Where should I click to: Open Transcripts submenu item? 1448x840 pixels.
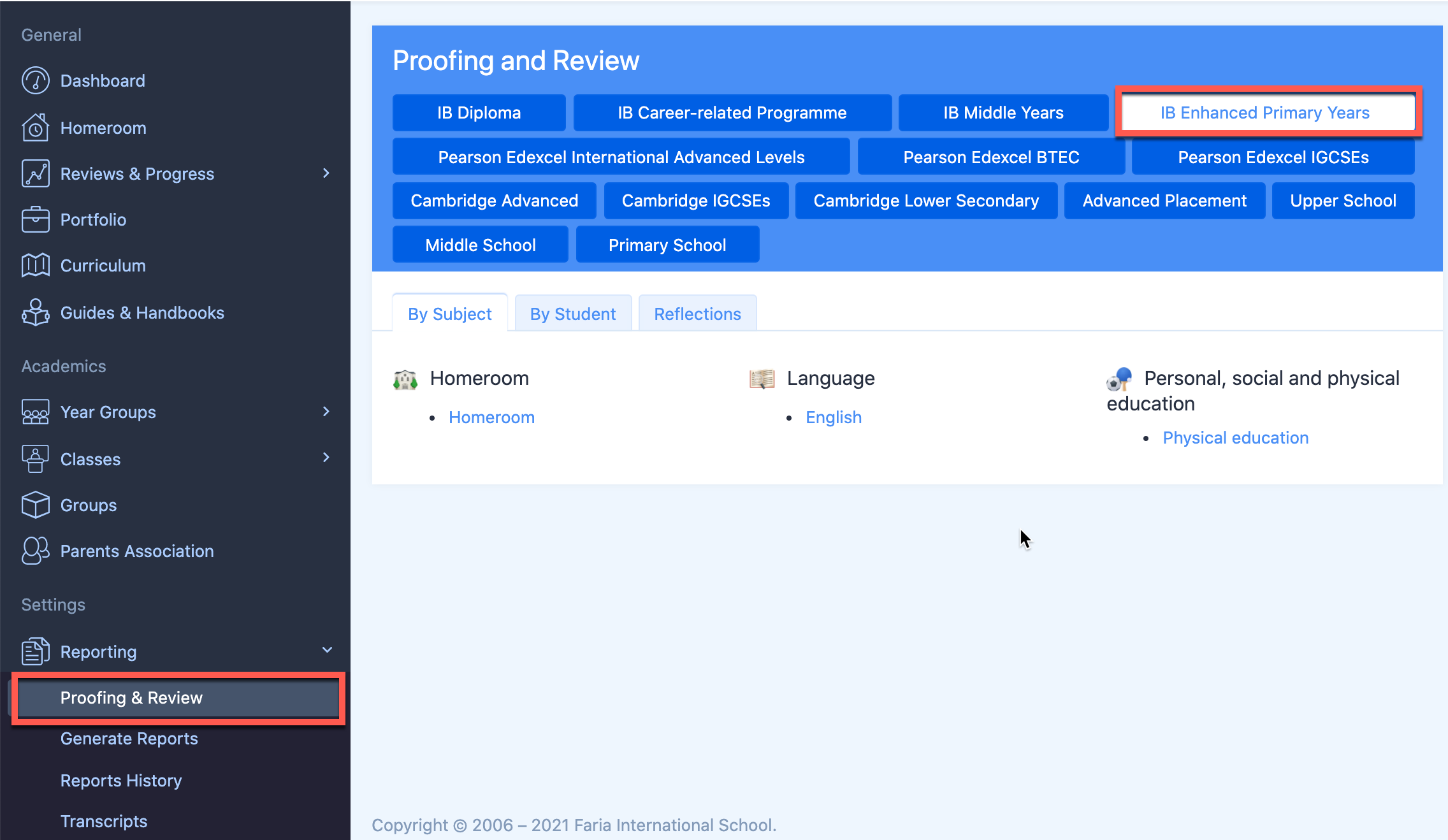(104, 822)
